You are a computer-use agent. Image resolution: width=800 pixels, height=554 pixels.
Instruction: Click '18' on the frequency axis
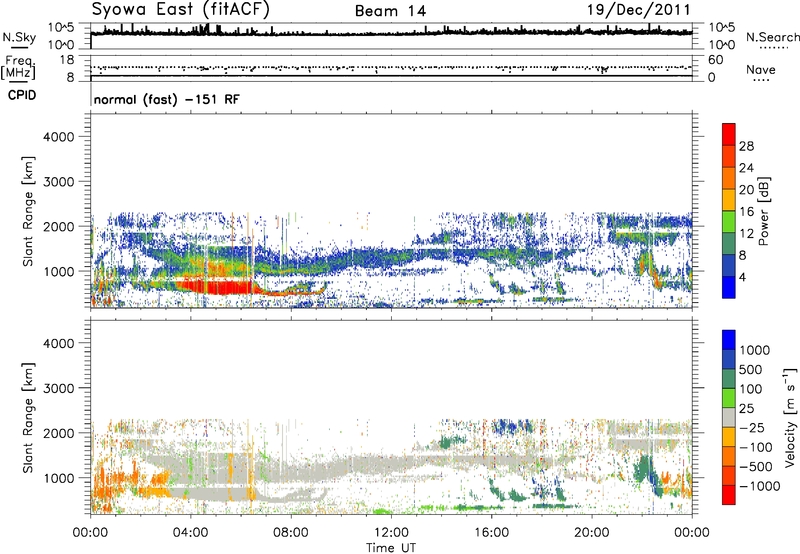(67, 60)
